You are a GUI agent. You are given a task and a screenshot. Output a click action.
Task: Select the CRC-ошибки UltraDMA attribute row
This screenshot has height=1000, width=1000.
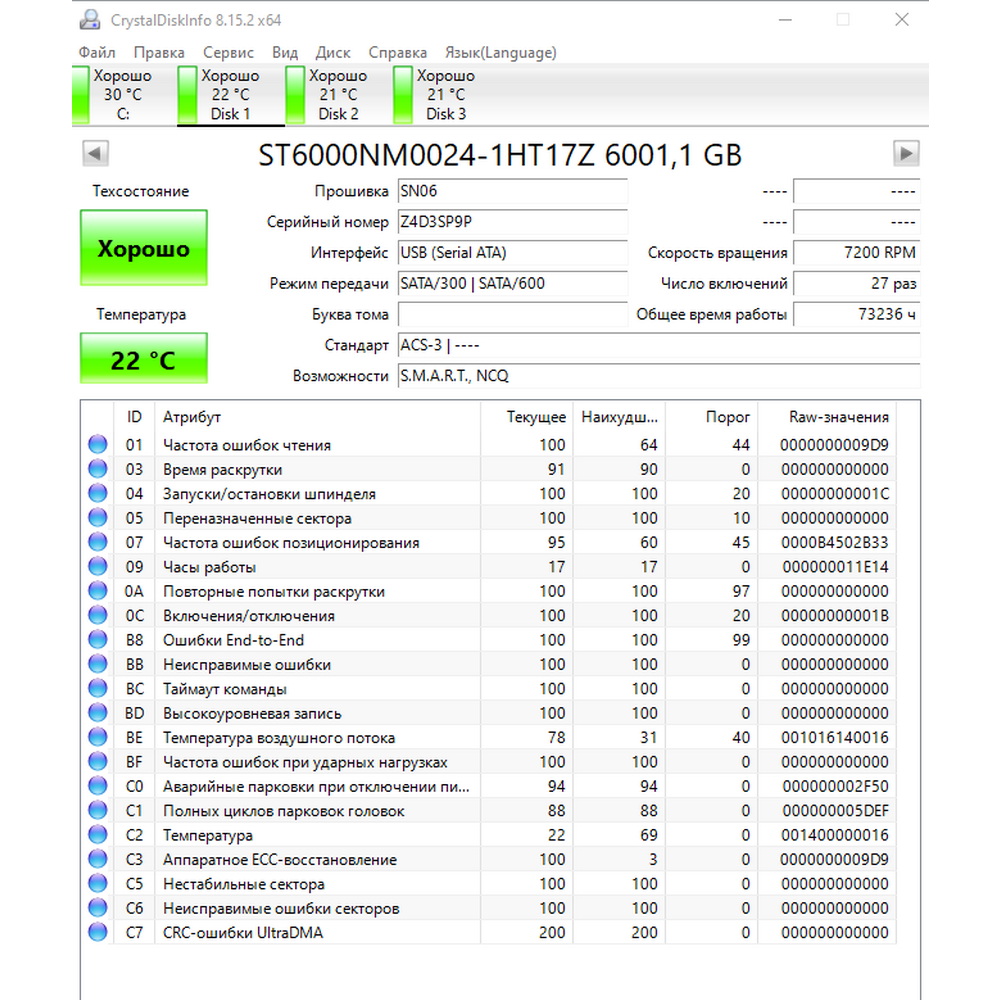point(490,932)
